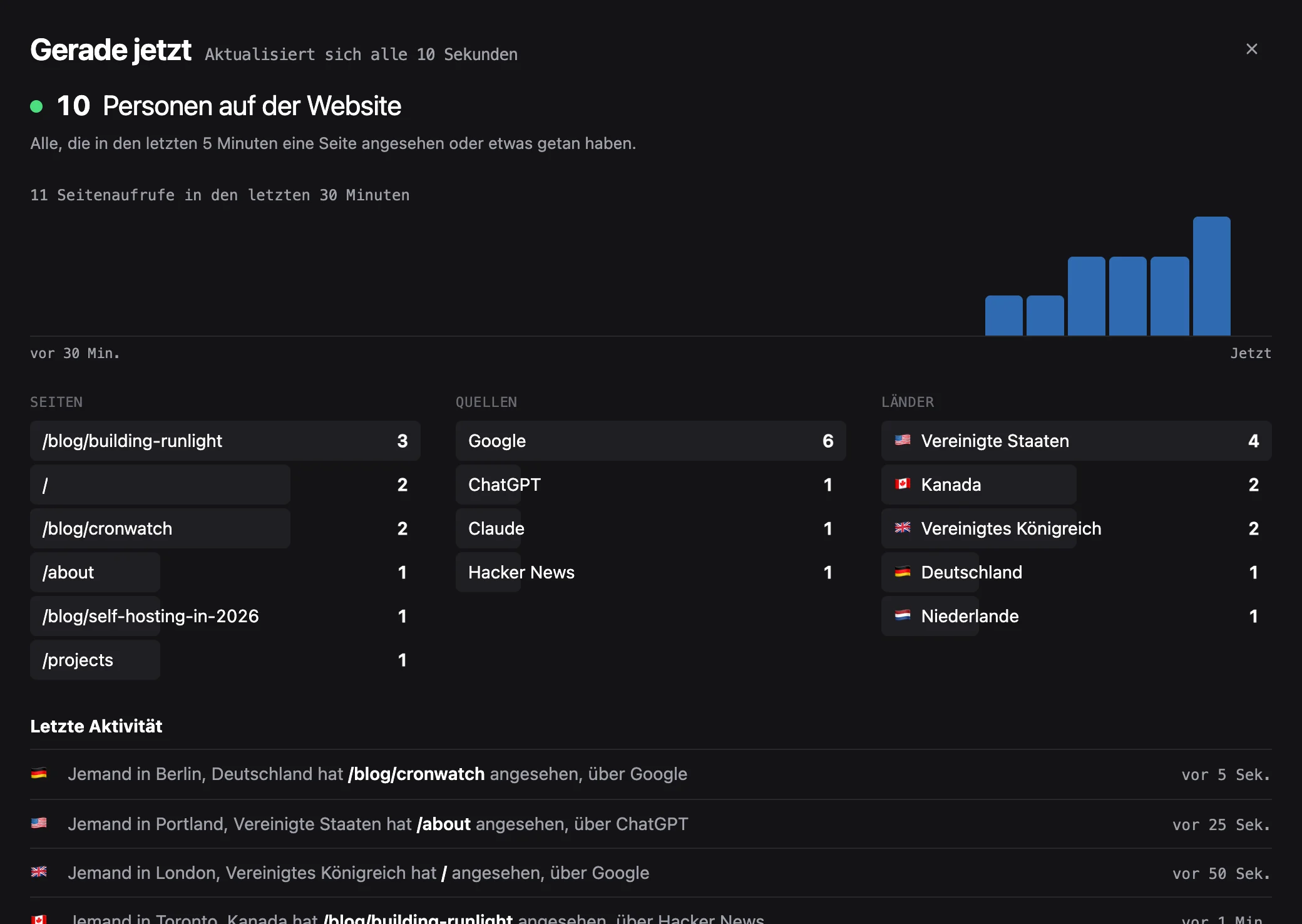Select the /about row in Seiten
The width and height of the screenshot is (1302, 924).
225,572
